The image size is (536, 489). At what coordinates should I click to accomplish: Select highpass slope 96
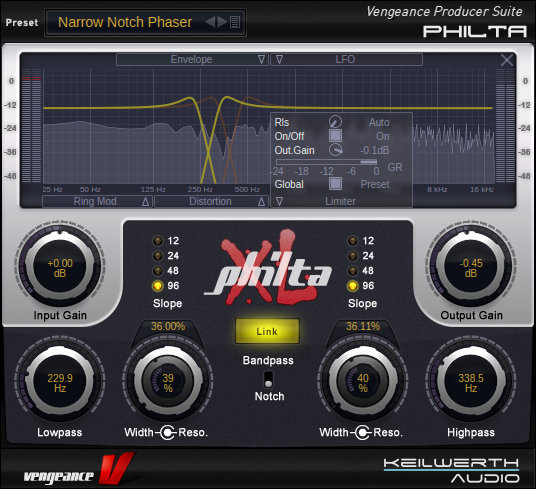click(x=352, y=286)
